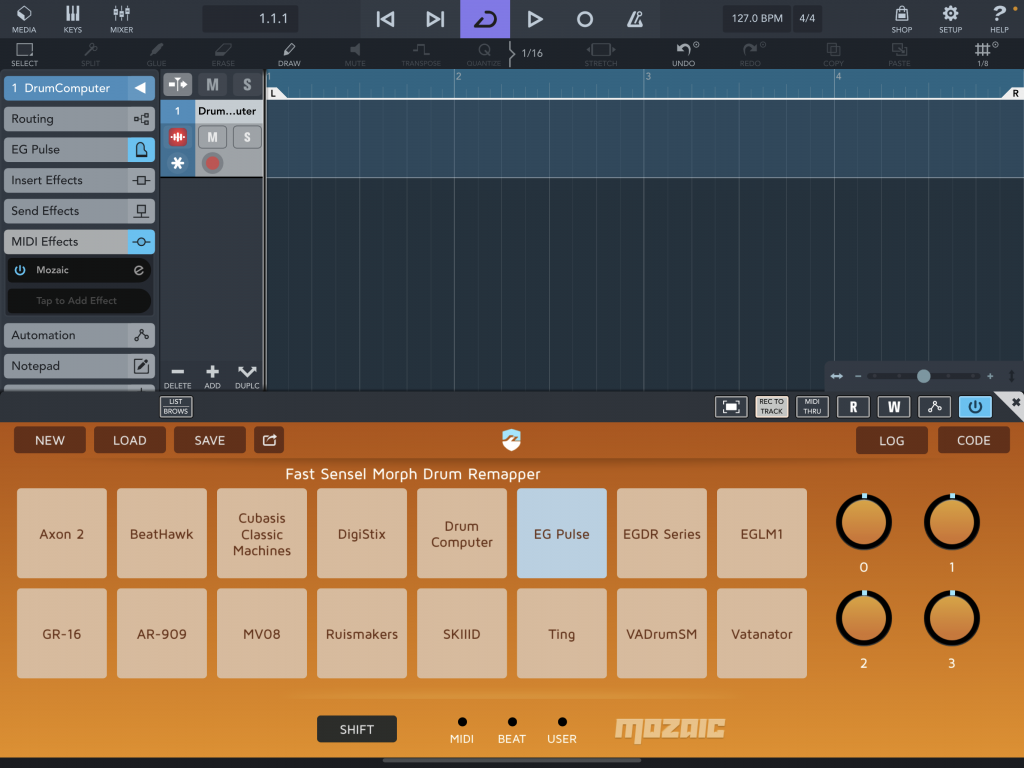
Task: Expand the Routing section
Action: pos(79,119)
